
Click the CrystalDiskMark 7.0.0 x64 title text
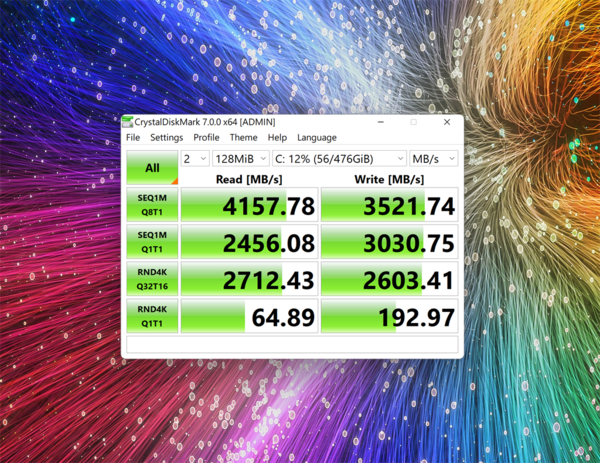click(x=205, y=122)
